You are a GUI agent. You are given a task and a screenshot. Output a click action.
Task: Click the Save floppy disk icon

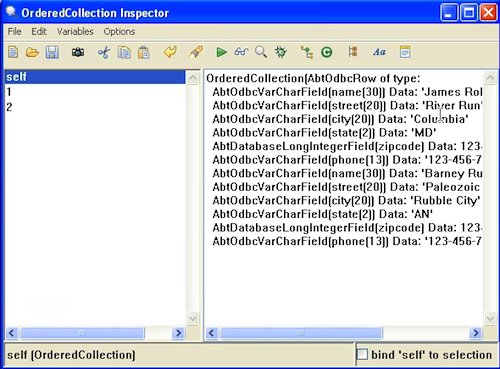52,52
